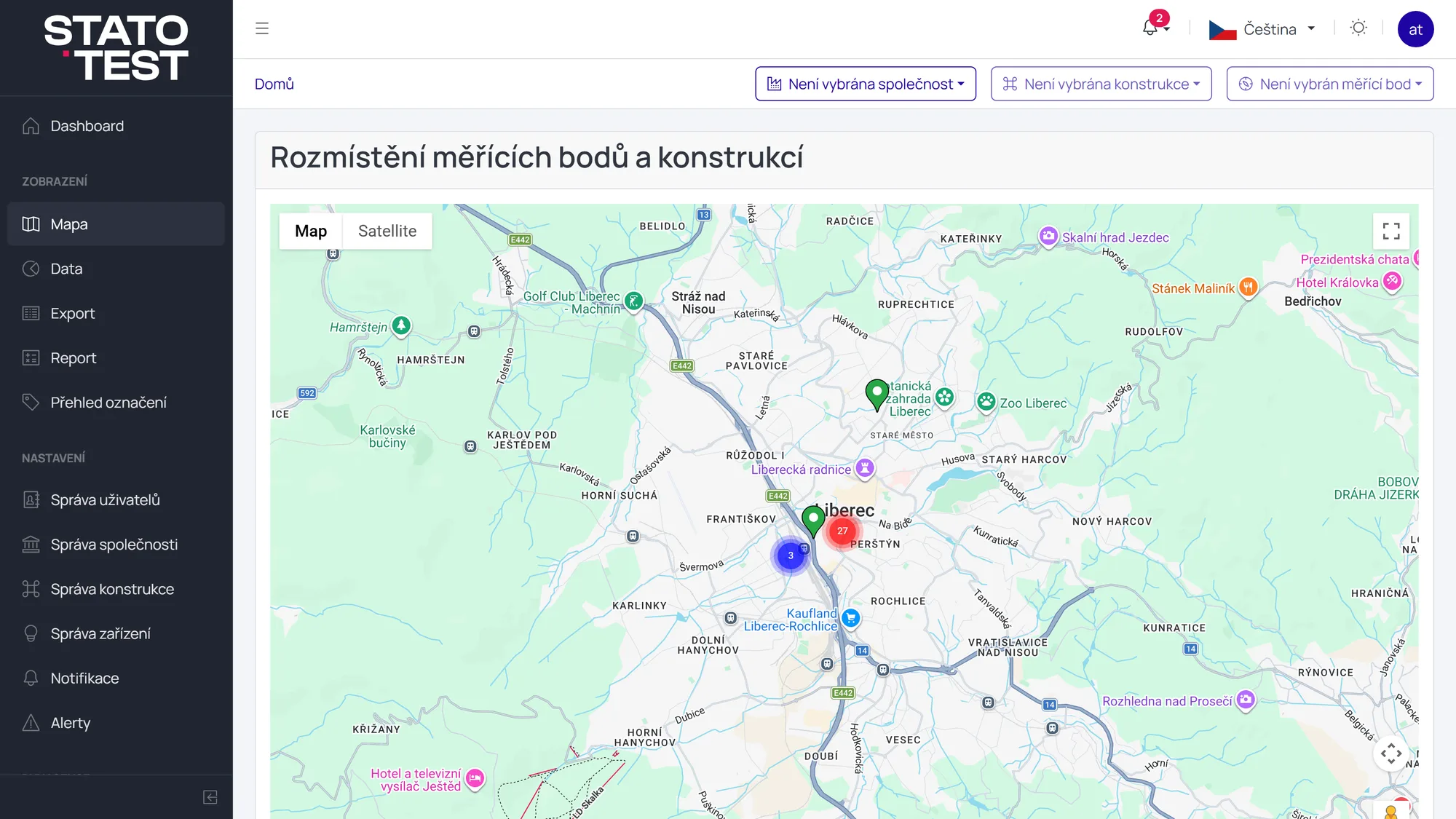Open Data sidebar item
Image resolution: width=1456 pixels, height=819 pixels.
point(116,269)
